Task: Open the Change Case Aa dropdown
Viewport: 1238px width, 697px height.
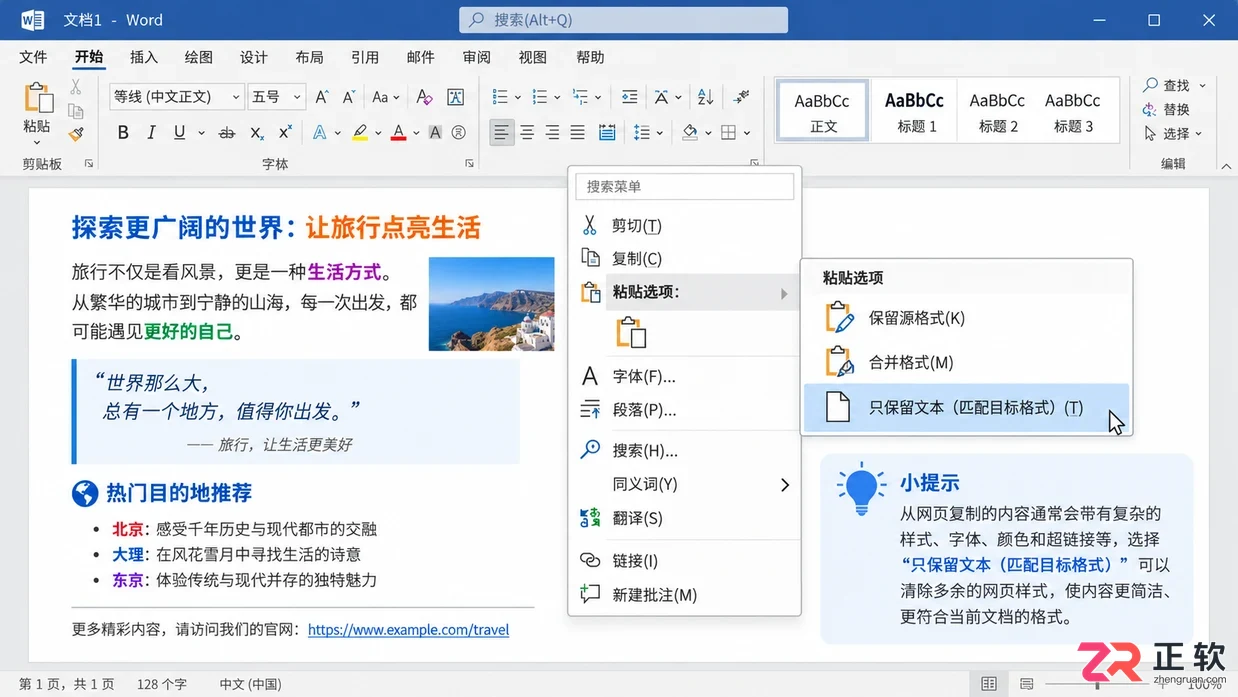Action: coord(386,97)
